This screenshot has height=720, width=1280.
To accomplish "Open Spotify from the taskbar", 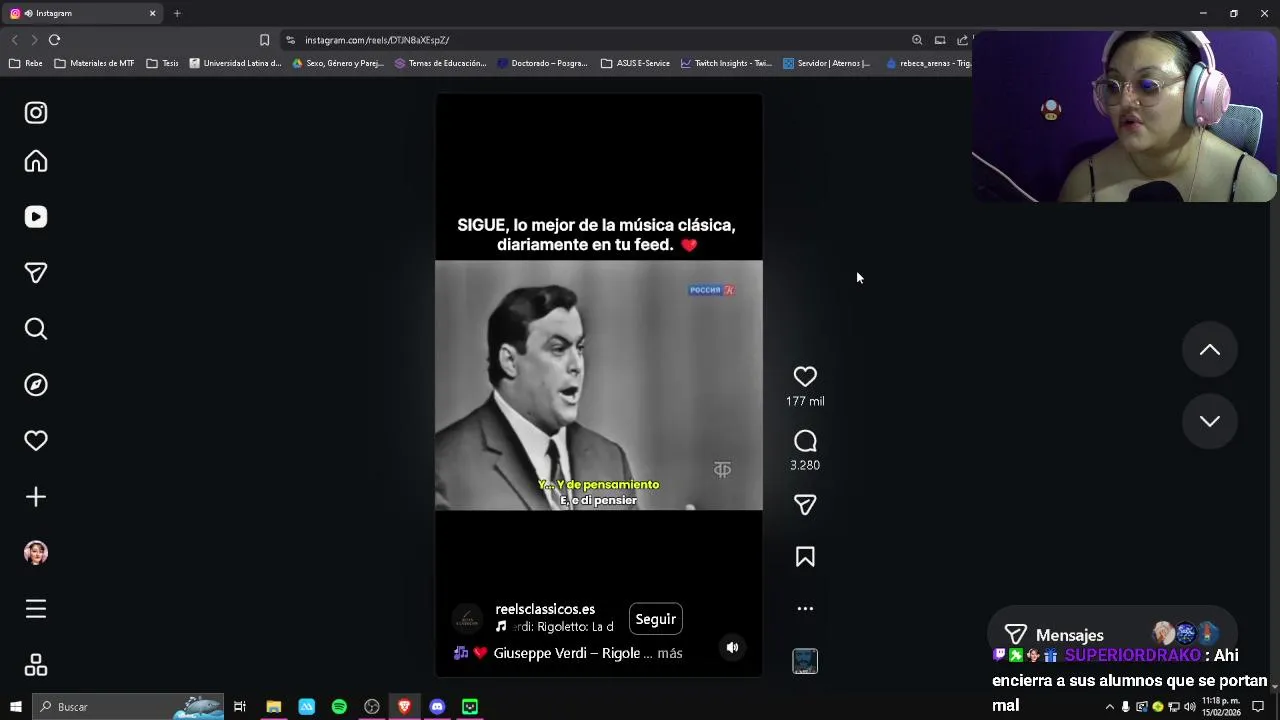I will [x=339, y=707].
